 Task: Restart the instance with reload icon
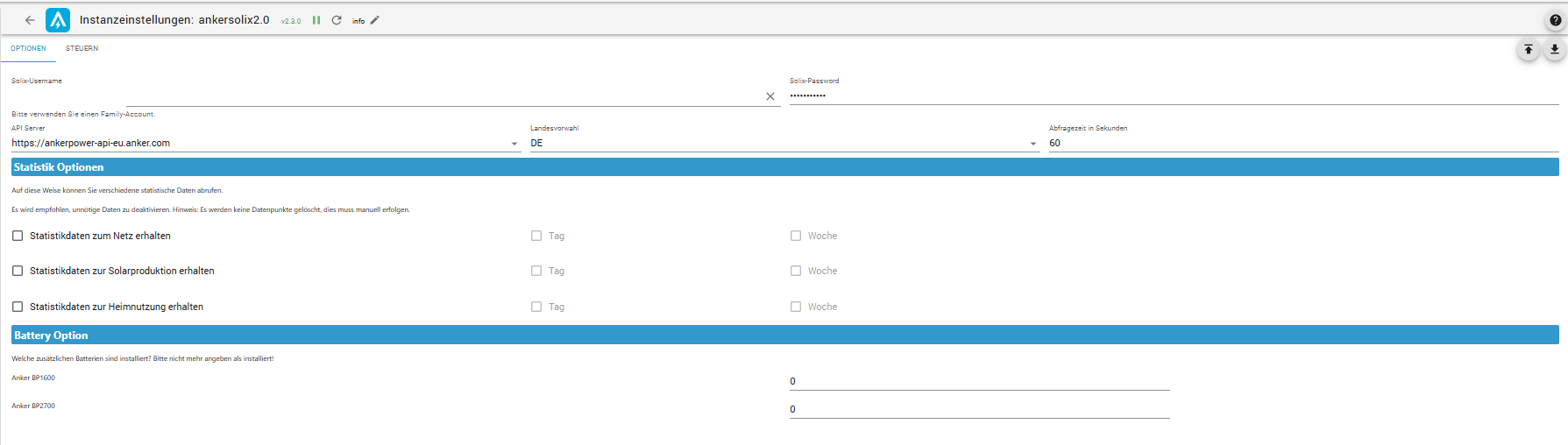coord(337,20)
